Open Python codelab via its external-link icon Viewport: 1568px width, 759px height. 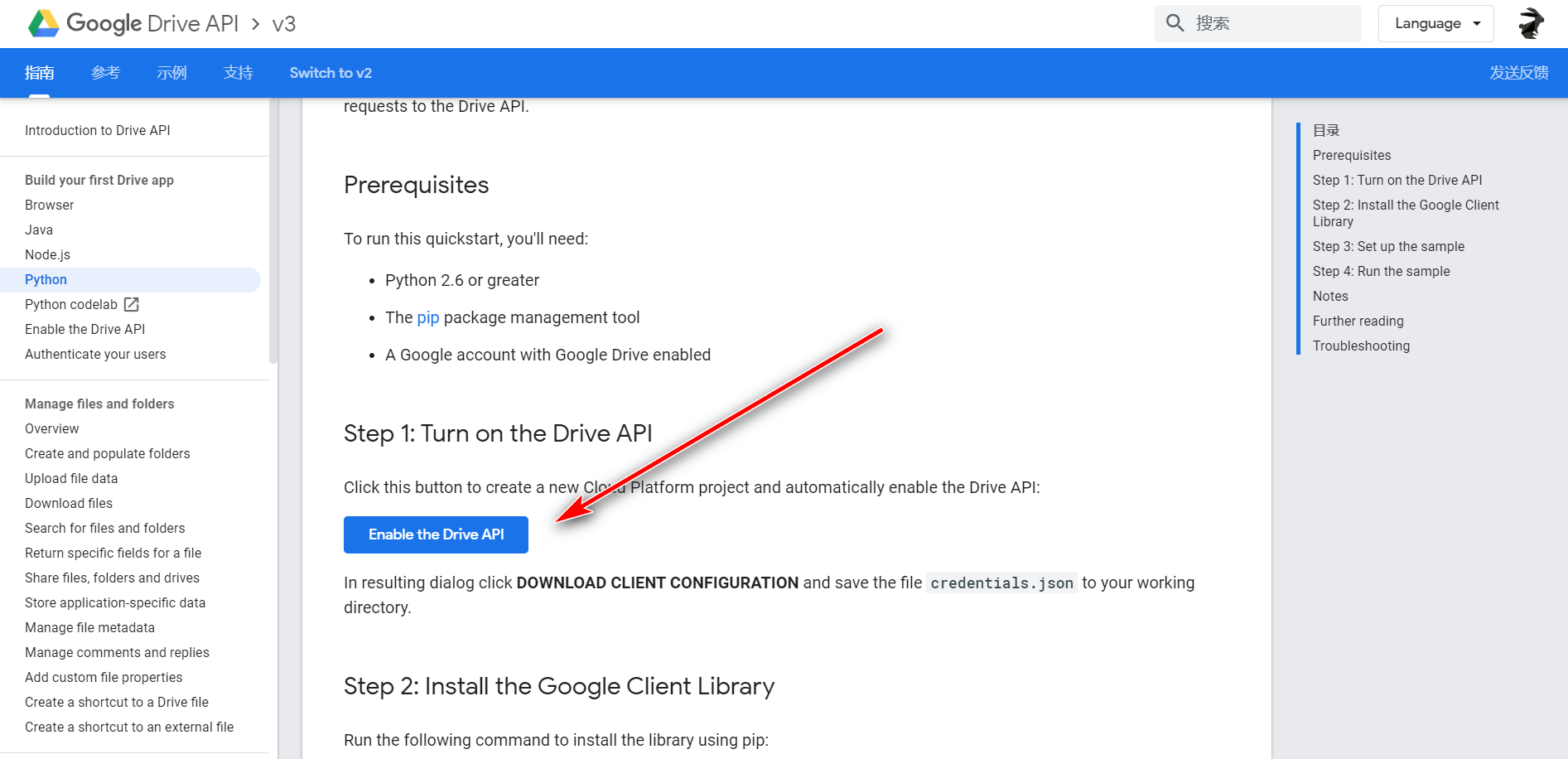(x=133, y=304)
